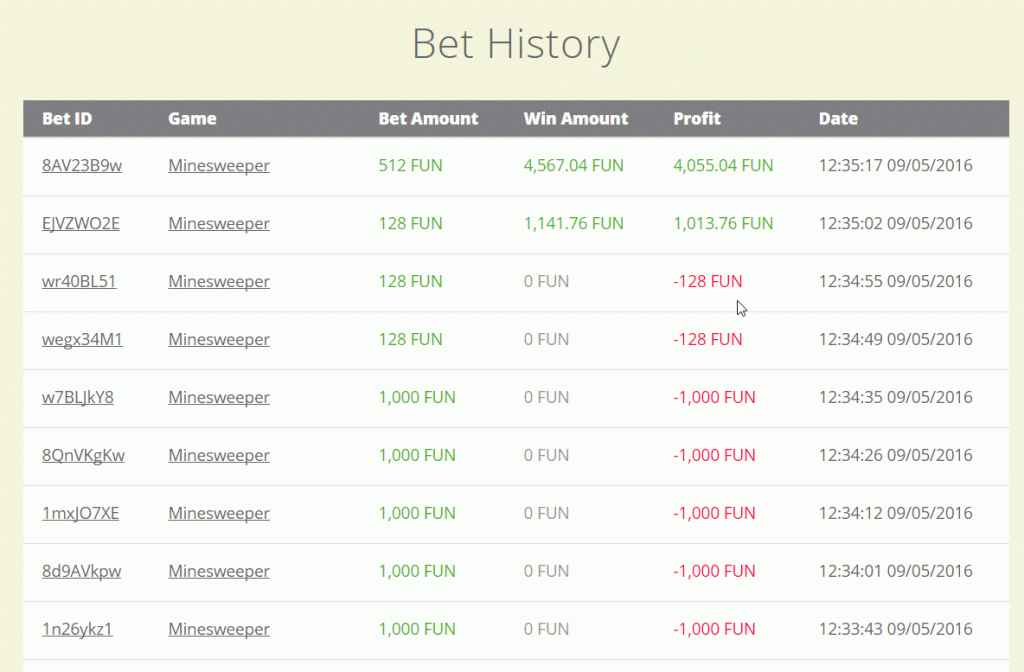This screenshot has height=672, width=1024.
Task: Click Minesweeper link in the EJVZWO2E row
Action: click(219, 223)
